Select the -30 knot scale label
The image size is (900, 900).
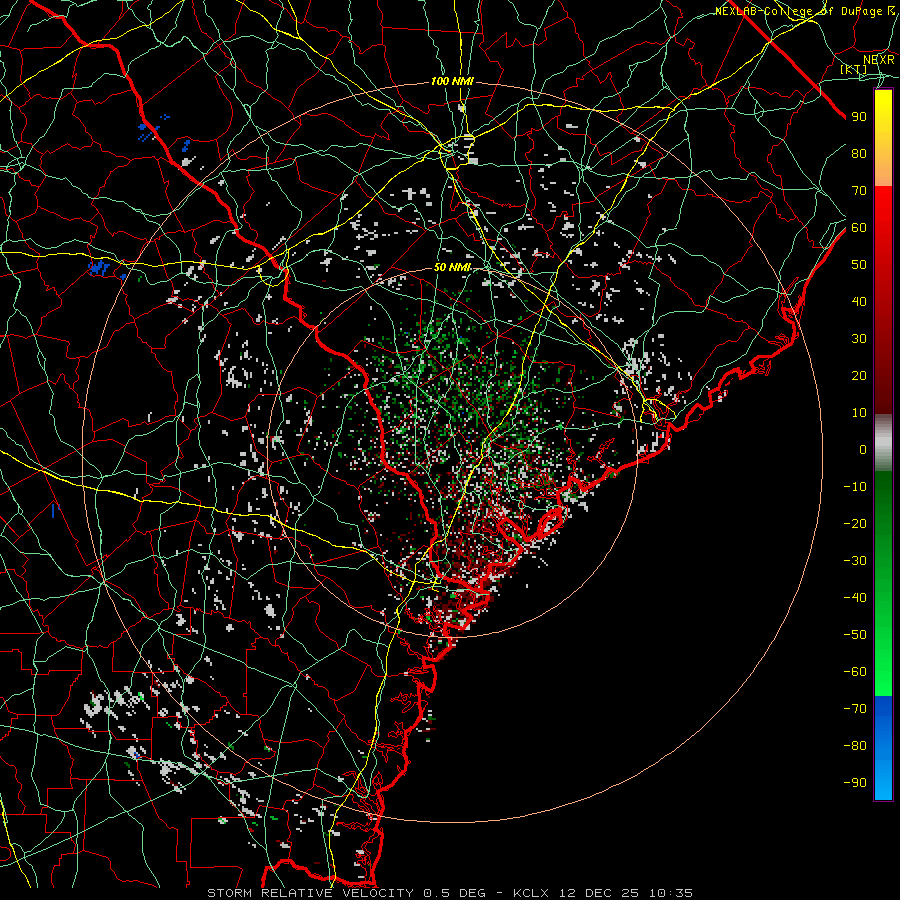(855, 561)
